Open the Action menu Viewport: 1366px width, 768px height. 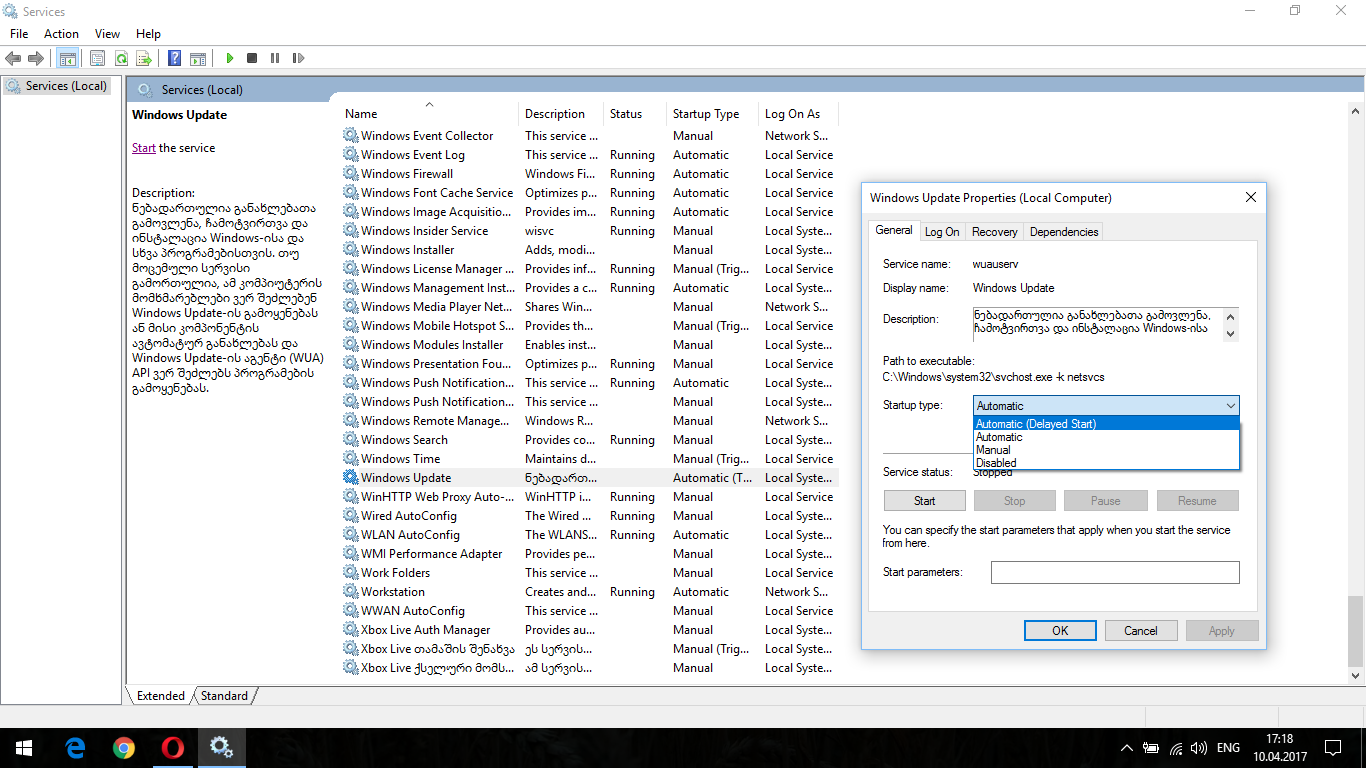(61, 34)
